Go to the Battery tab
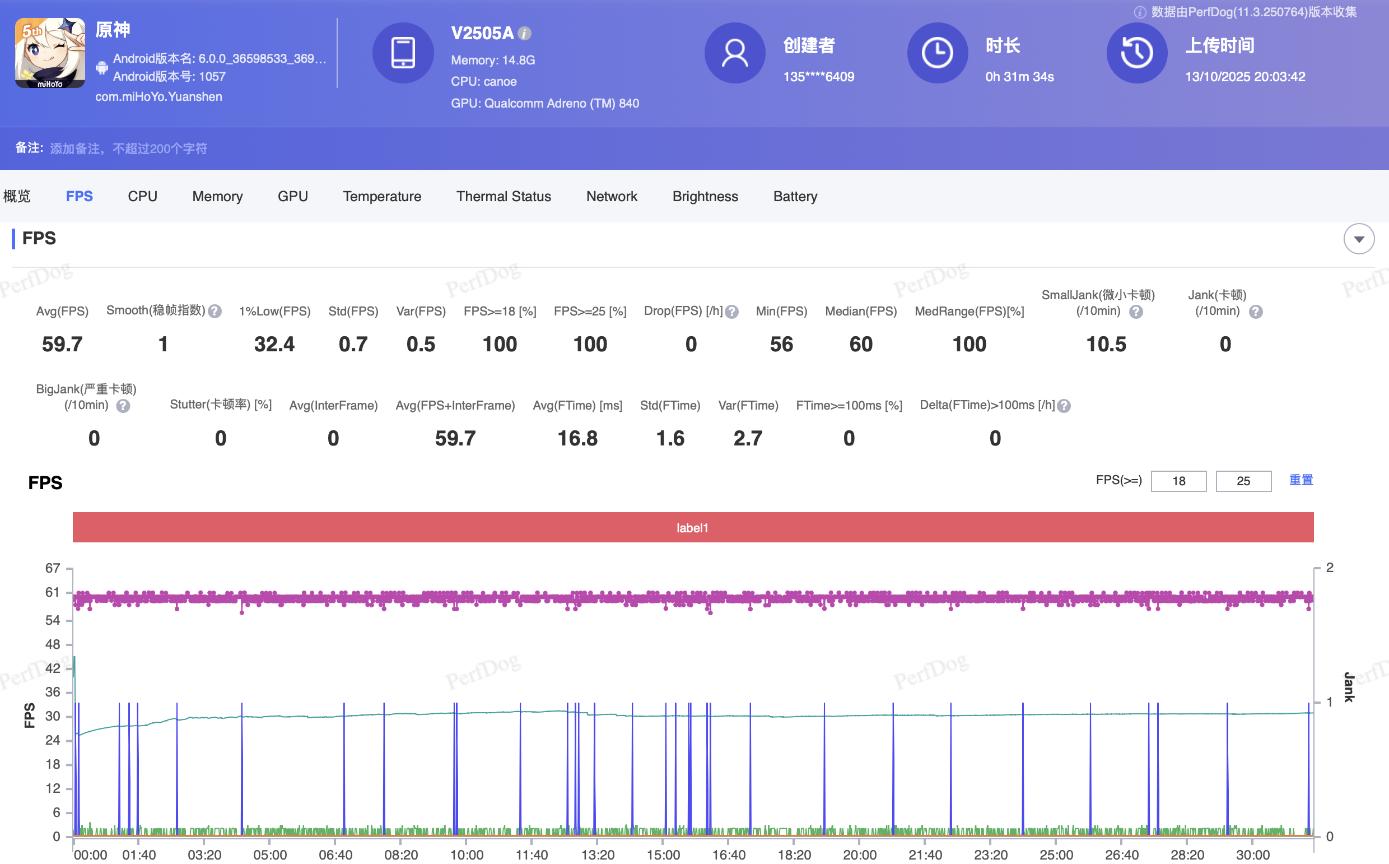Image resolution: width=1389 pixels, height=864 pixels. coord(795,196)
